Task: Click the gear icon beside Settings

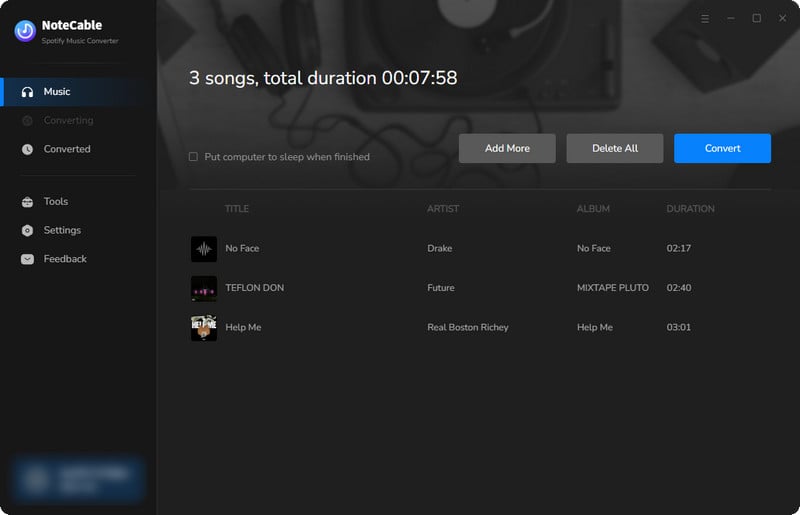Action: [x=28, y=230]
